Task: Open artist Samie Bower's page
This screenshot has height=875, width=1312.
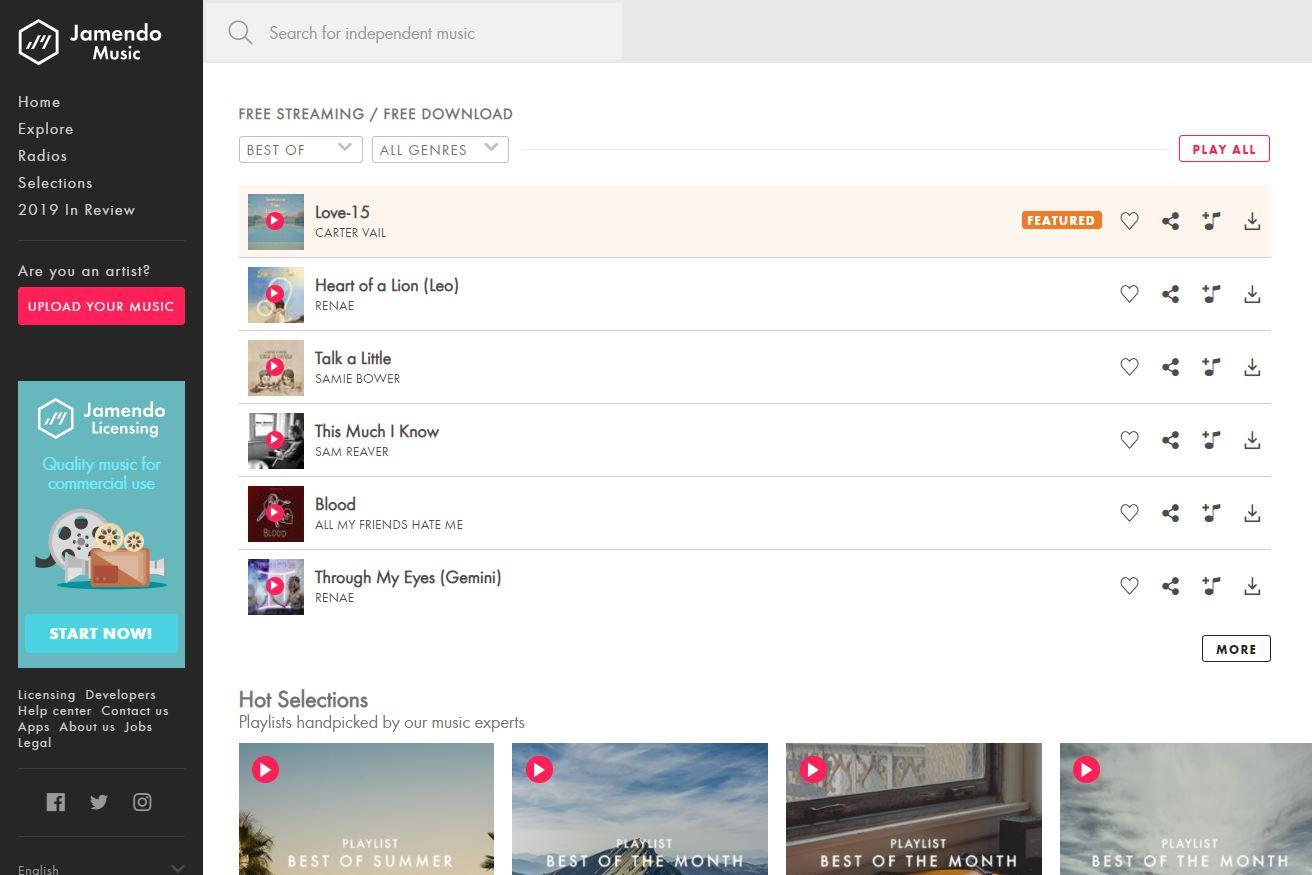Action: tap(357, 379)
